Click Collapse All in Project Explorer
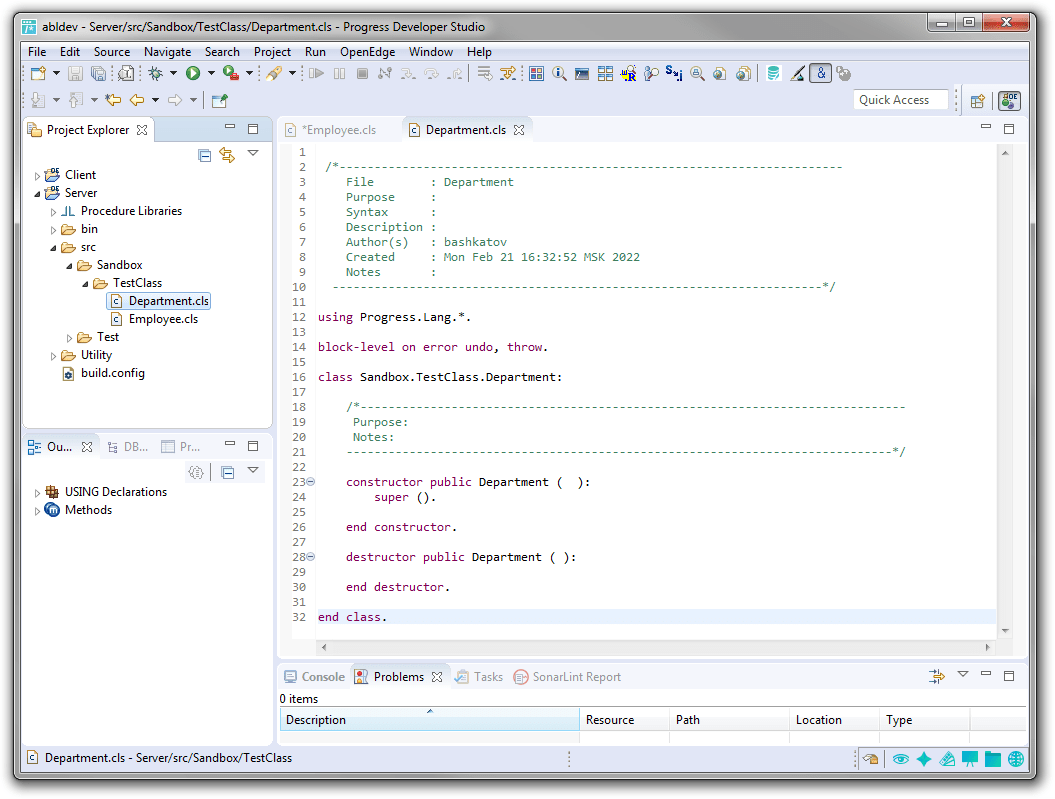1055x799 pixels. (x=205, y=155)
